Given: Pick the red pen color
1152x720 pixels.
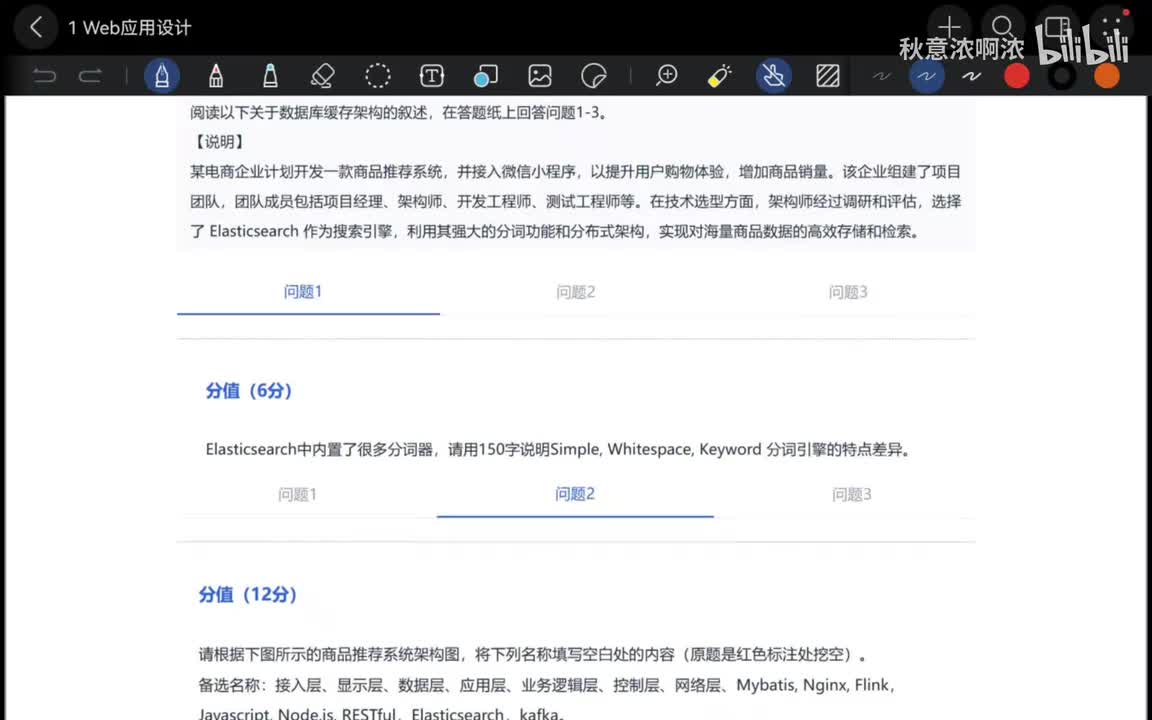Looking at the screenshot, I should (x=1017, y=76).
